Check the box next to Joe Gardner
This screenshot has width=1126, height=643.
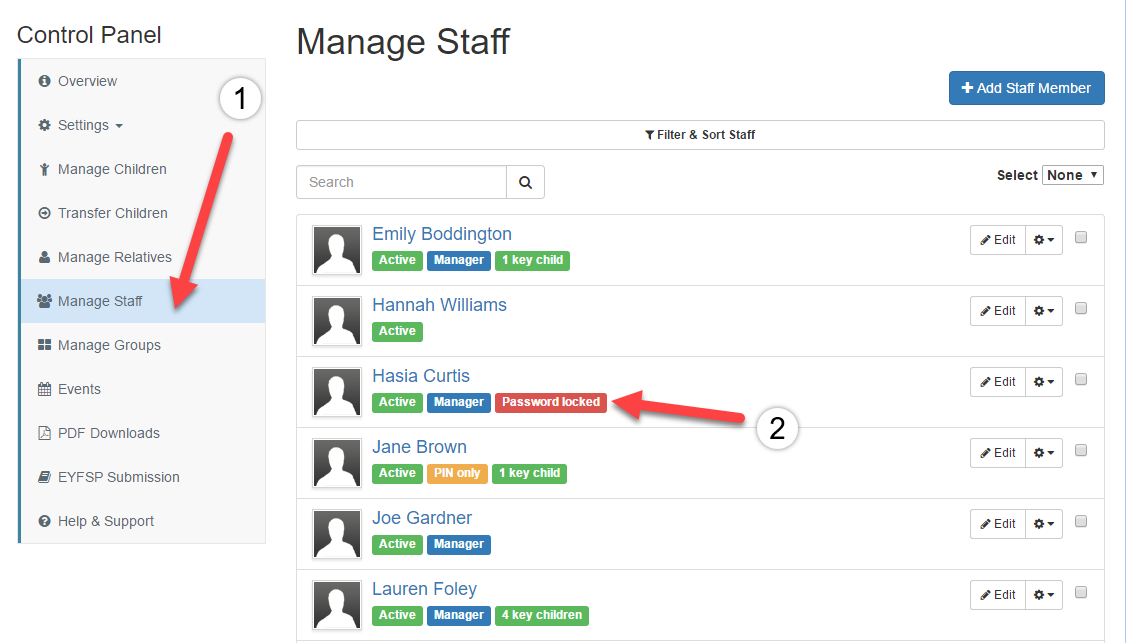pyautogui.click(x=1081, y=522)
